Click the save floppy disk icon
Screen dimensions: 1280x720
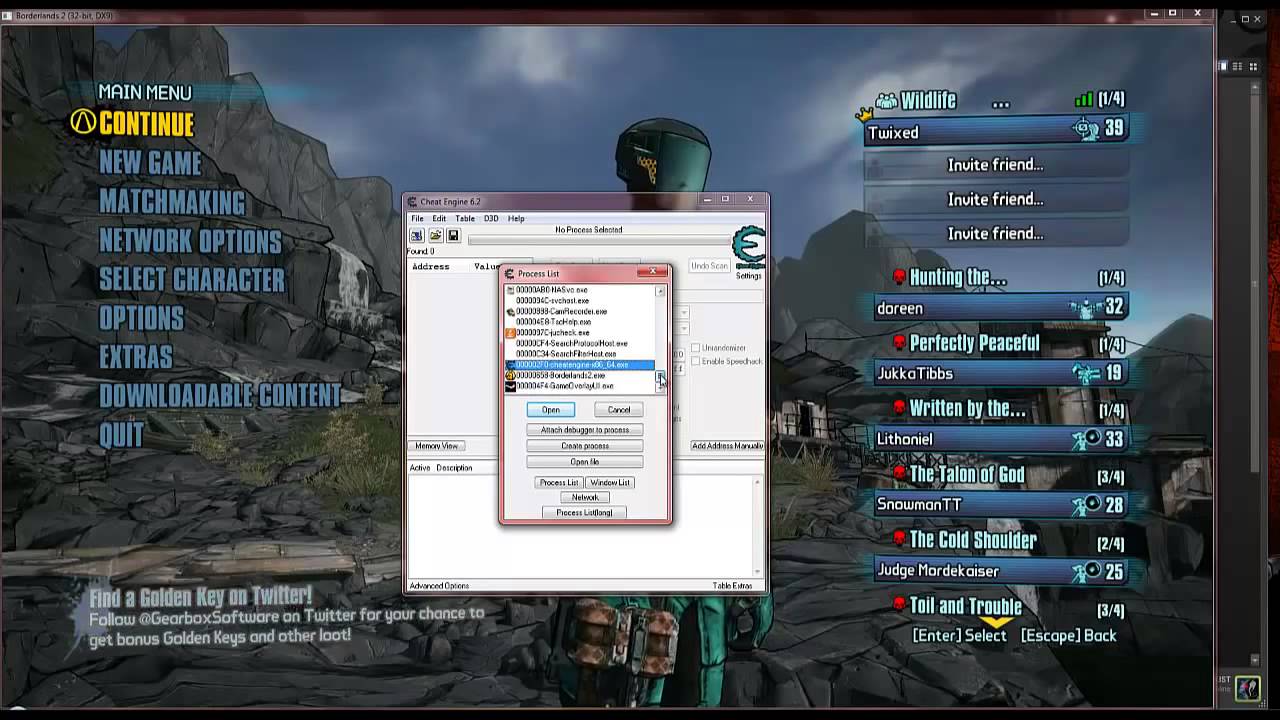pos(453,236)
